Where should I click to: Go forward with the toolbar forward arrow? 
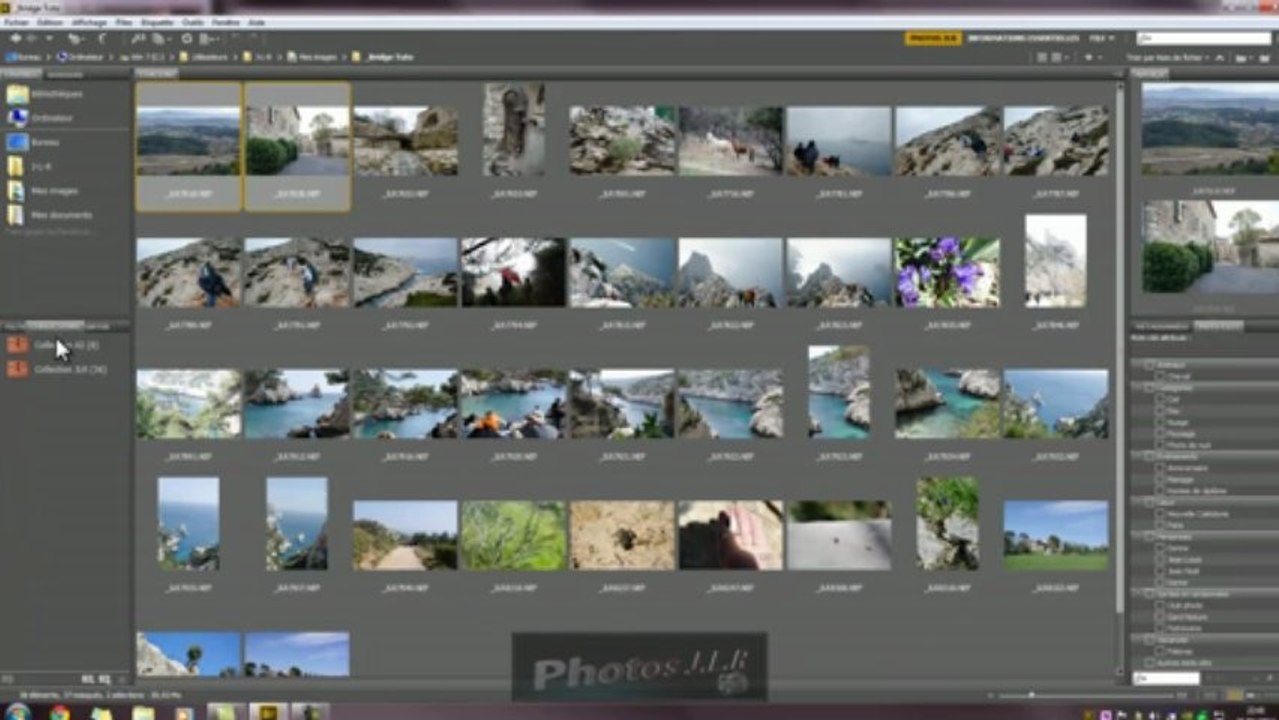pos(31,39)
